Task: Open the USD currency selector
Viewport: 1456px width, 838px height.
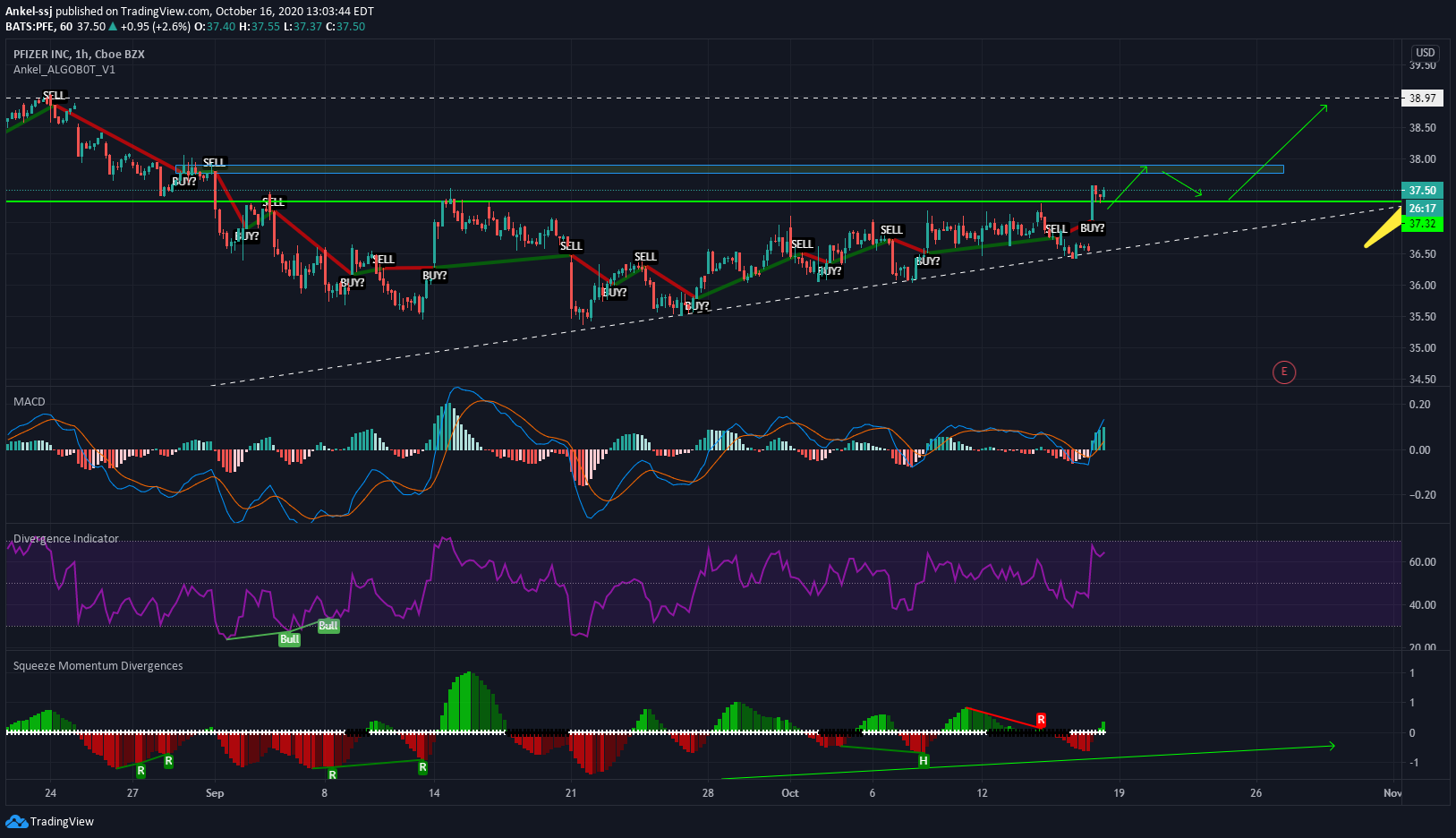Action: pos(1426,53)
